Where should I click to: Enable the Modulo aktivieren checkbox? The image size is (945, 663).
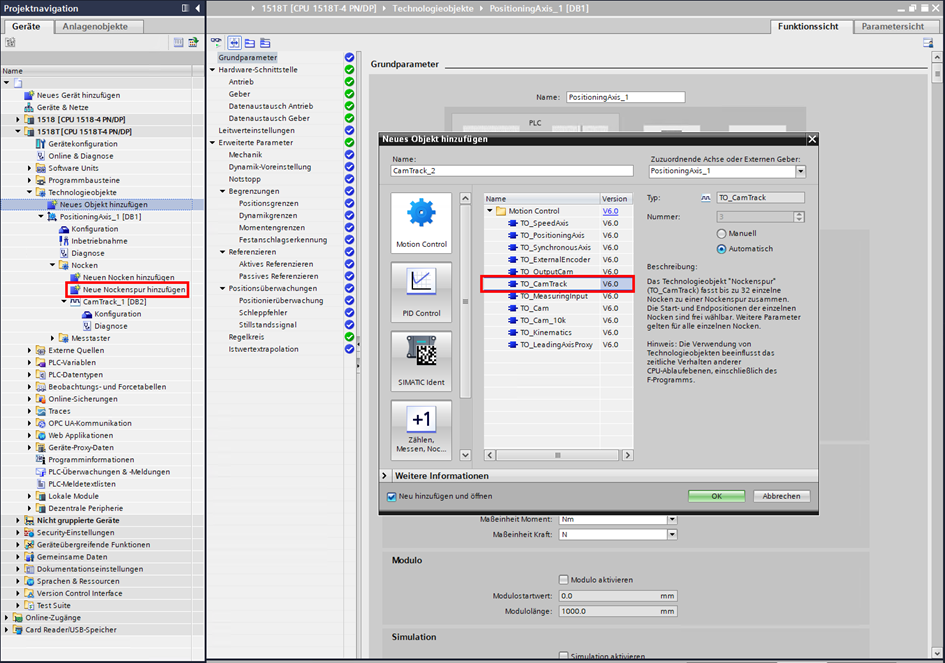point(564,579)
